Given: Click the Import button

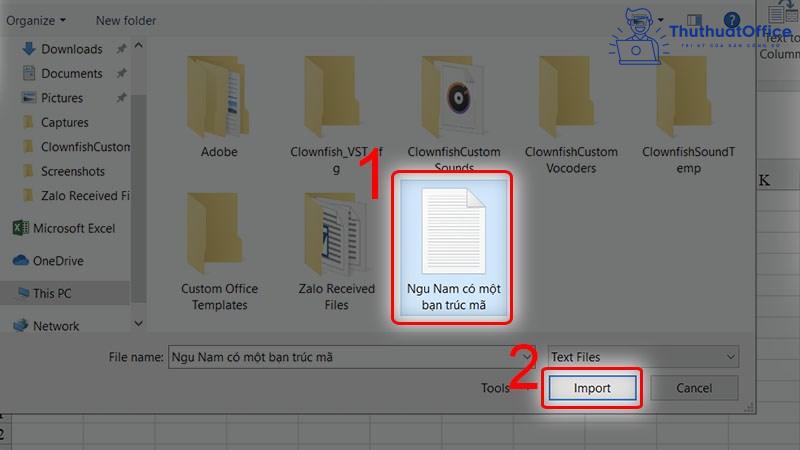Looking at the screenshot, I should tap(592, 388).
